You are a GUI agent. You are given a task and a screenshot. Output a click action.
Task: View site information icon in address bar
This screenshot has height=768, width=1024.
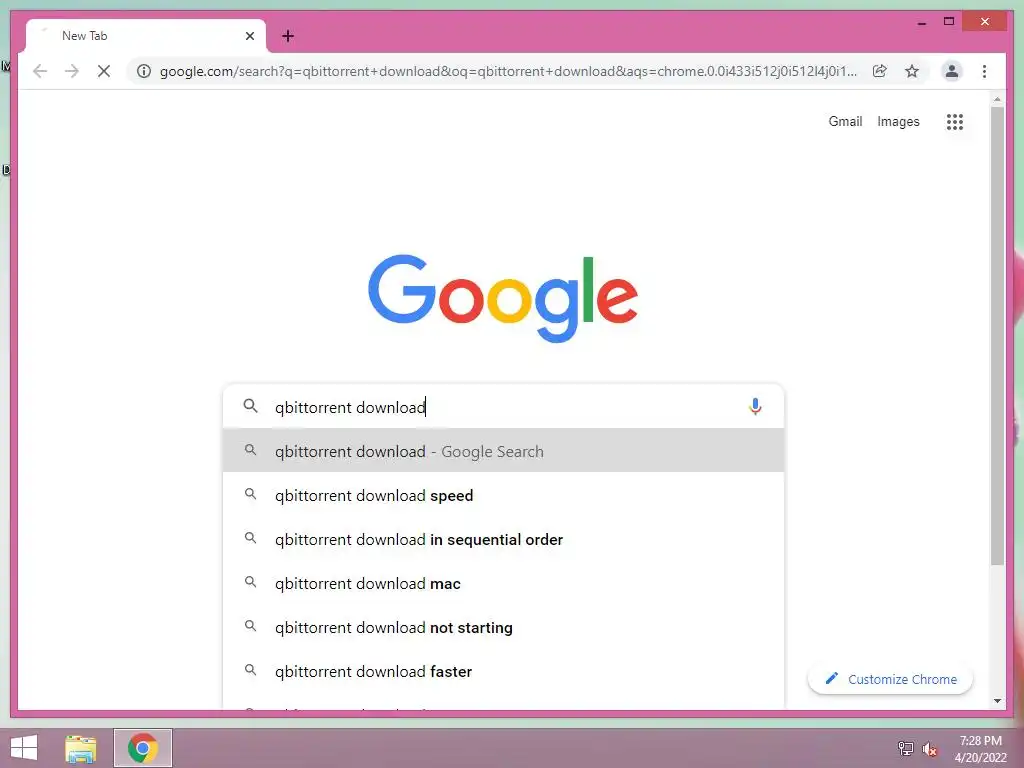coord(144,71)
